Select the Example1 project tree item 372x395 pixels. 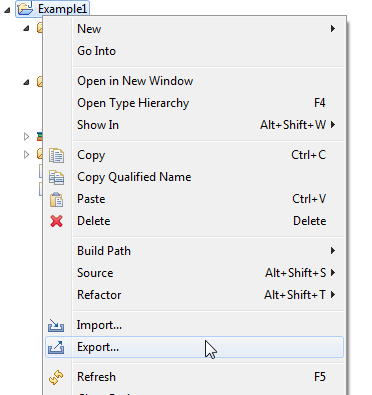tap(53, 9)
